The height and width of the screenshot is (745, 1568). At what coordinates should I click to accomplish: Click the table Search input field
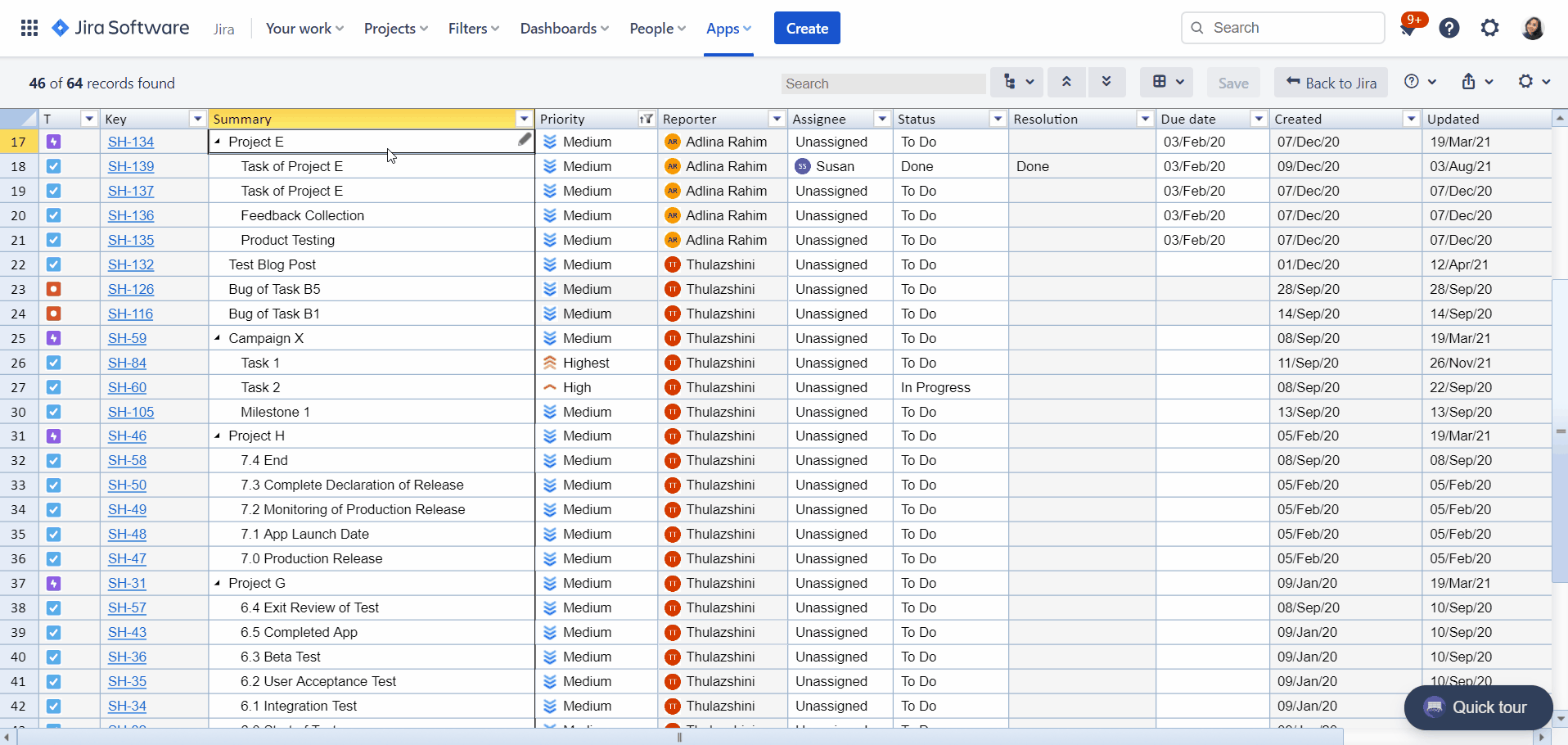(883, 84)
